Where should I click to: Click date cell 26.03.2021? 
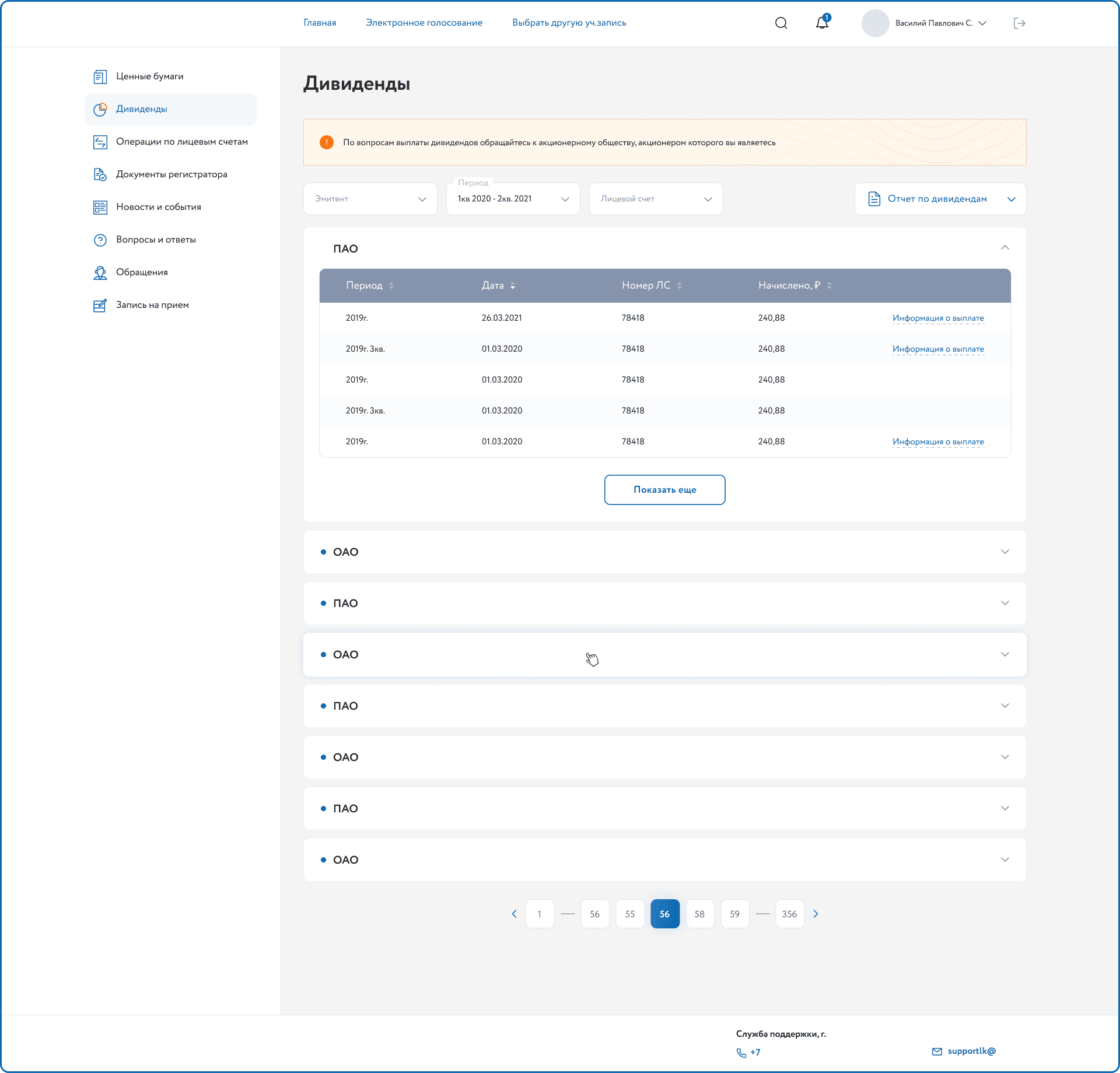click(502, 318)
